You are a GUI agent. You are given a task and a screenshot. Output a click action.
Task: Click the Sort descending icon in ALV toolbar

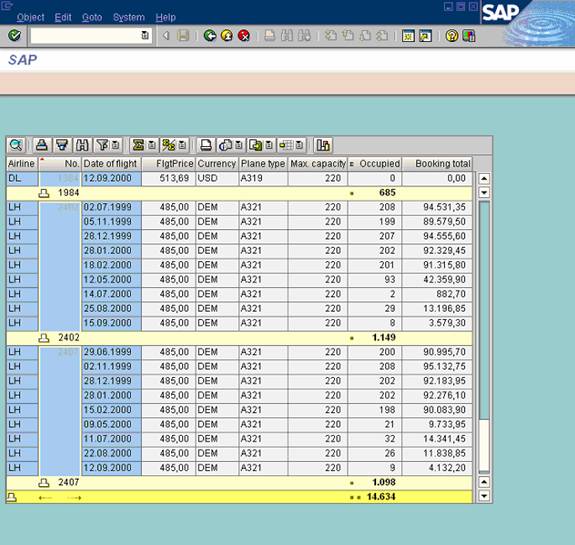[62, 145]
